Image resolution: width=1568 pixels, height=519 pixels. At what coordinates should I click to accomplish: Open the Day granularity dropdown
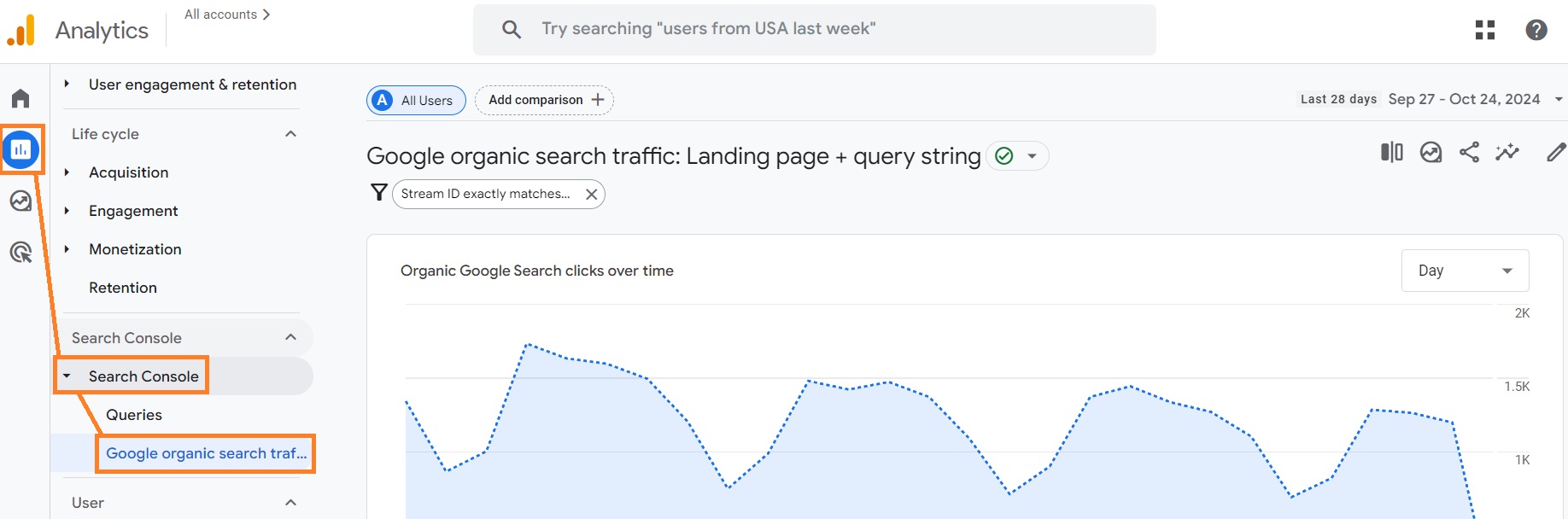(x=1464, y=270)
